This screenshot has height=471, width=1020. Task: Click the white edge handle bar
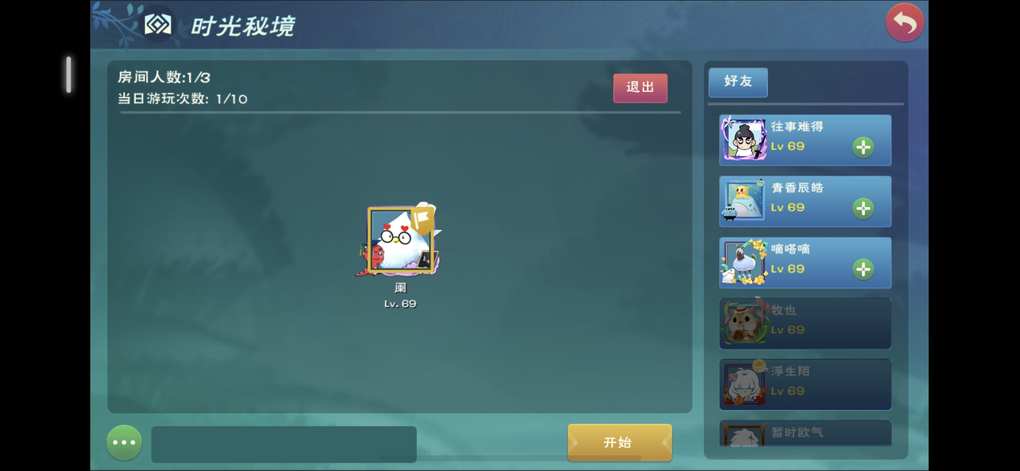point(68,74)
